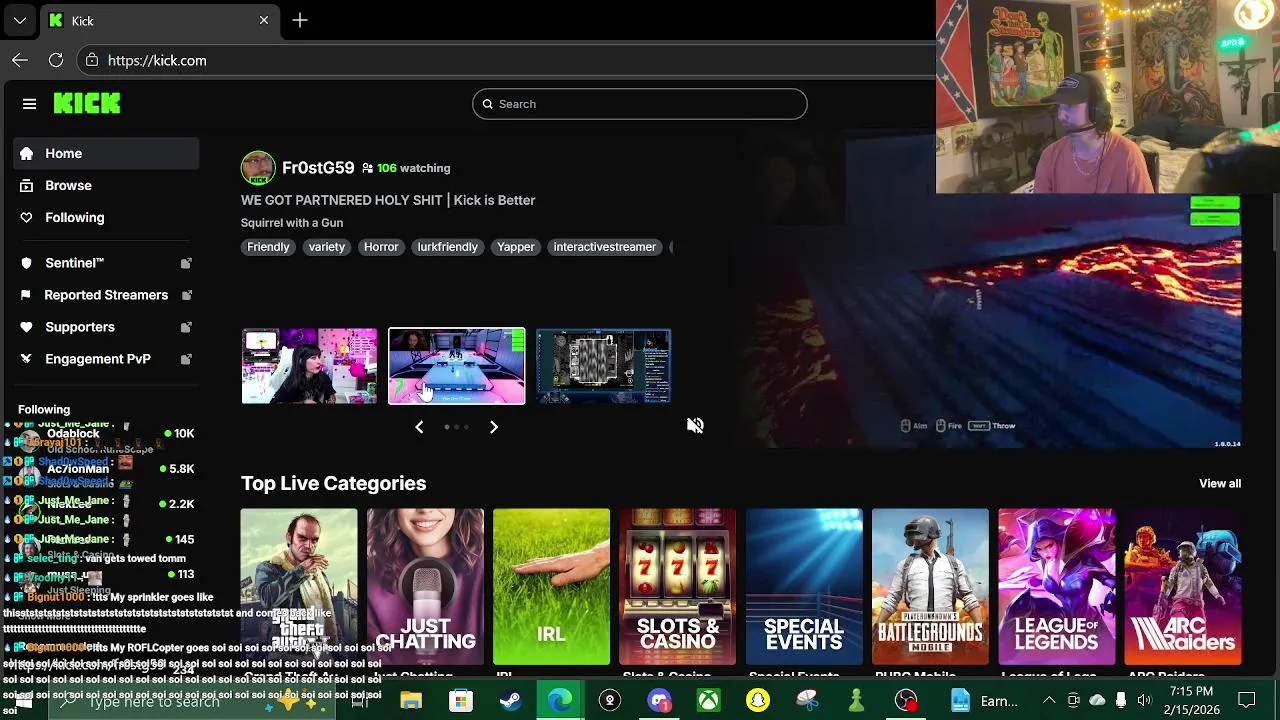This screenshot has width=1280, height=720.
Task: Click the external icon beside Engagement PvP
Action: 186,359
